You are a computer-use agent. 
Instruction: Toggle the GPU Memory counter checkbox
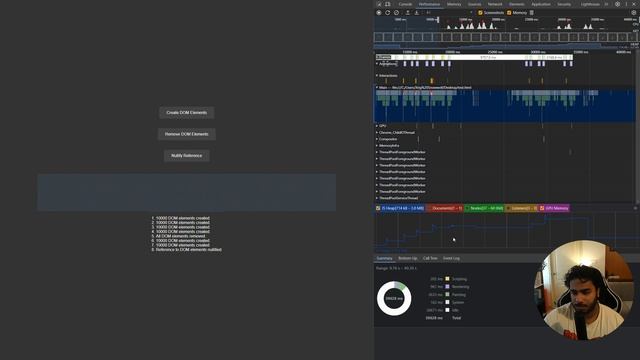542,208
